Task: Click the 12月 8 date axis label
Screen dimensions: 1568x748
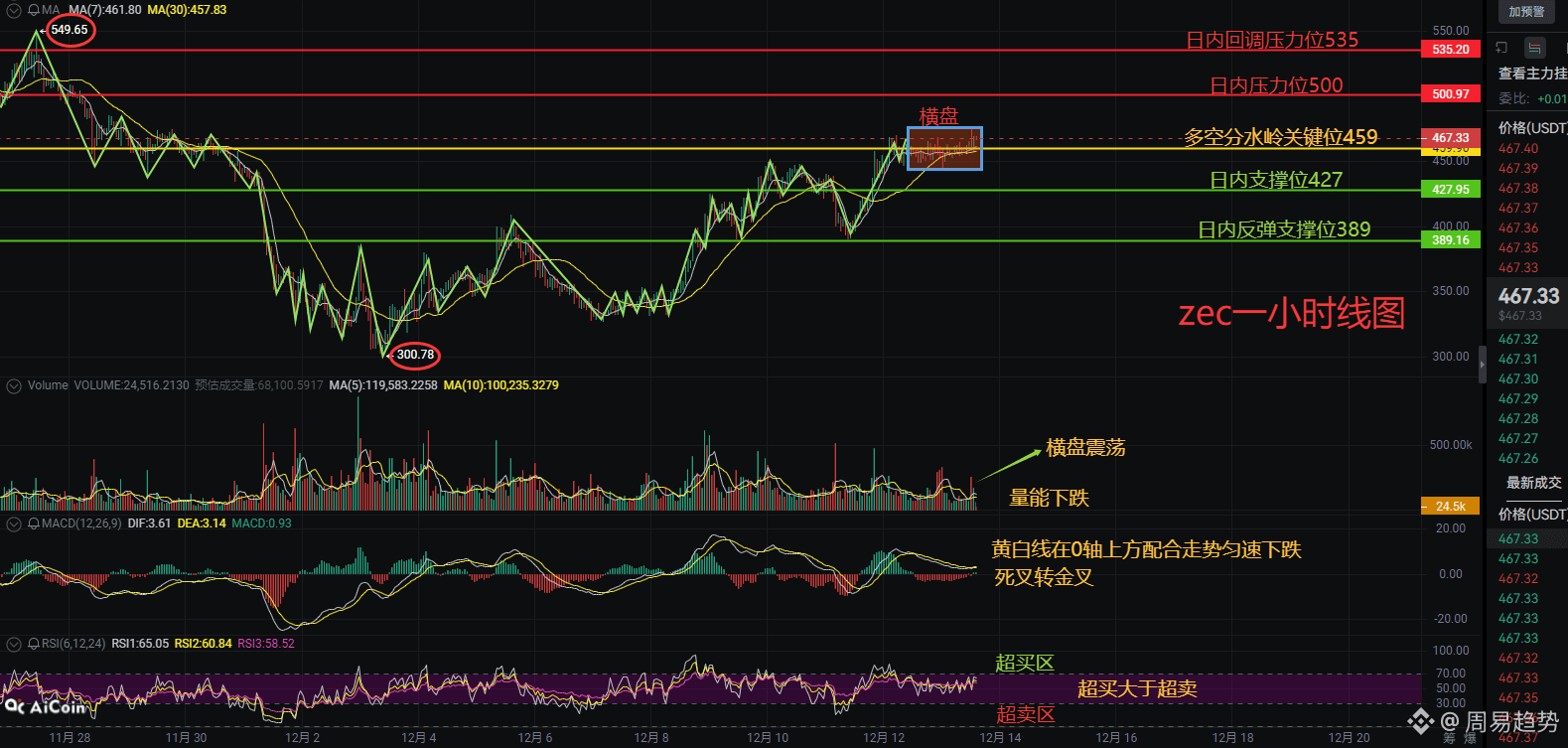Action: click(651, 737)
